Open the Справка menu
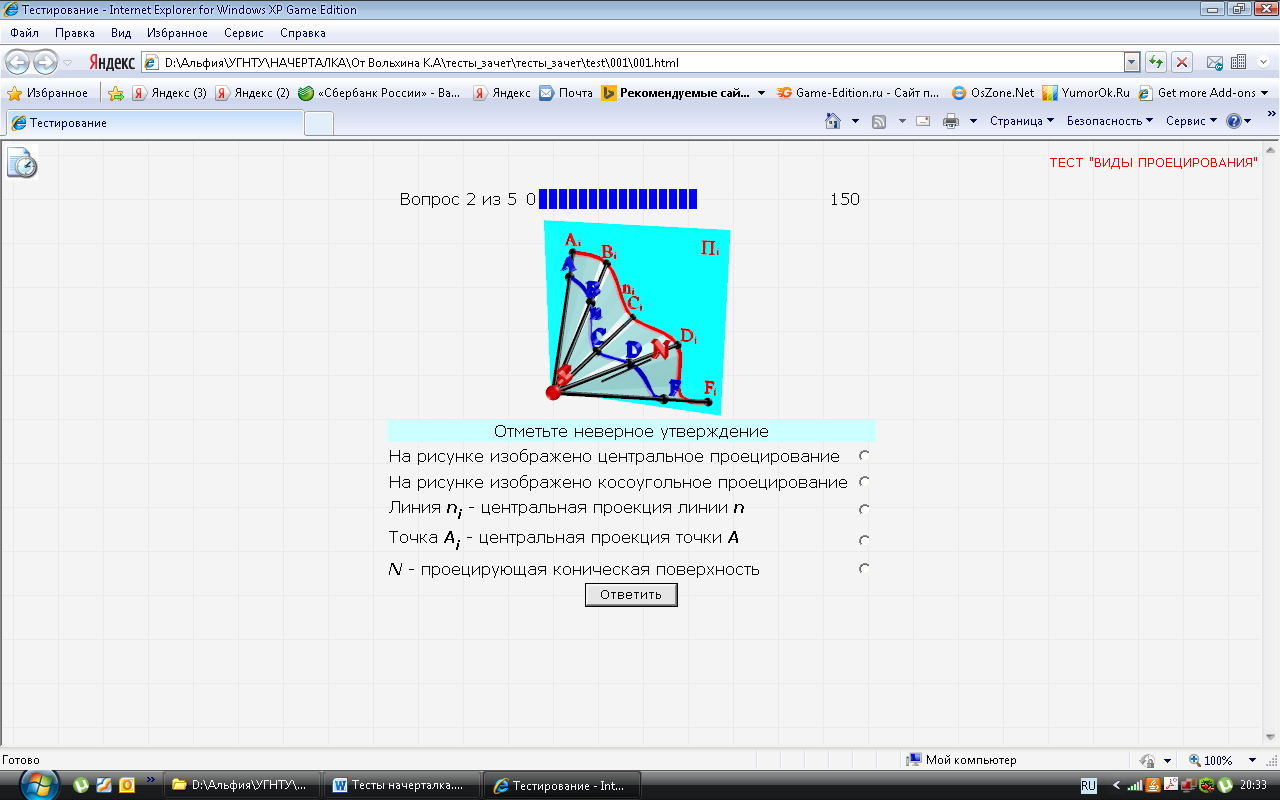The width and height of the screenshot is (1280, 800). point(303,33)
